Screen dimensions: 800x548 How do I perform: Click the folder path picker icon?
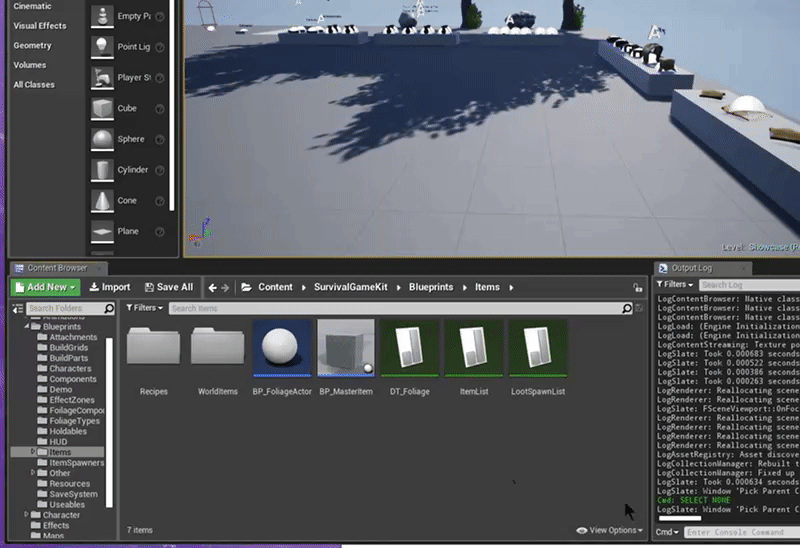(x=246, y=287)
